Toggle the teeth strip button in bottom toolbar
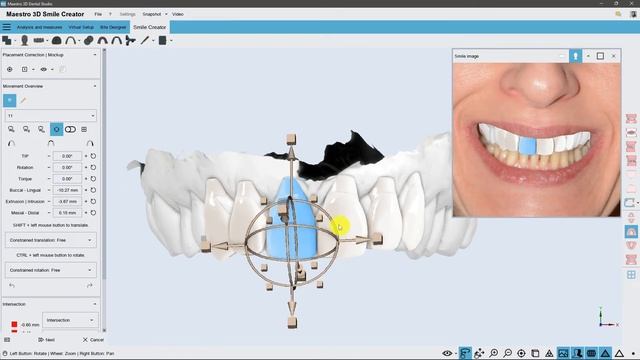Image resolution: width=640 pixels, height=360 pixels. 591,353
